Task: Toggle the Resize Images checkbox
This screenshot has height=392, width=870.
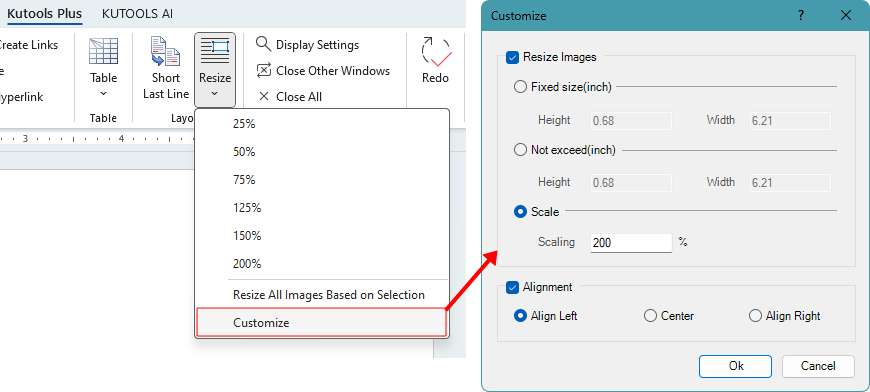Action: point(512,57)
